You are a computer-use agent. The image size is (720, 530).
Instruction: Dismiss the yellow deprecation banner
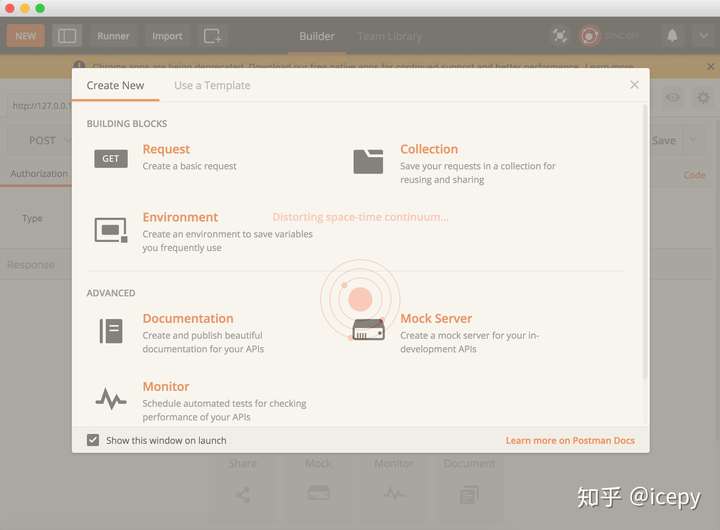(x=710, y=67)
